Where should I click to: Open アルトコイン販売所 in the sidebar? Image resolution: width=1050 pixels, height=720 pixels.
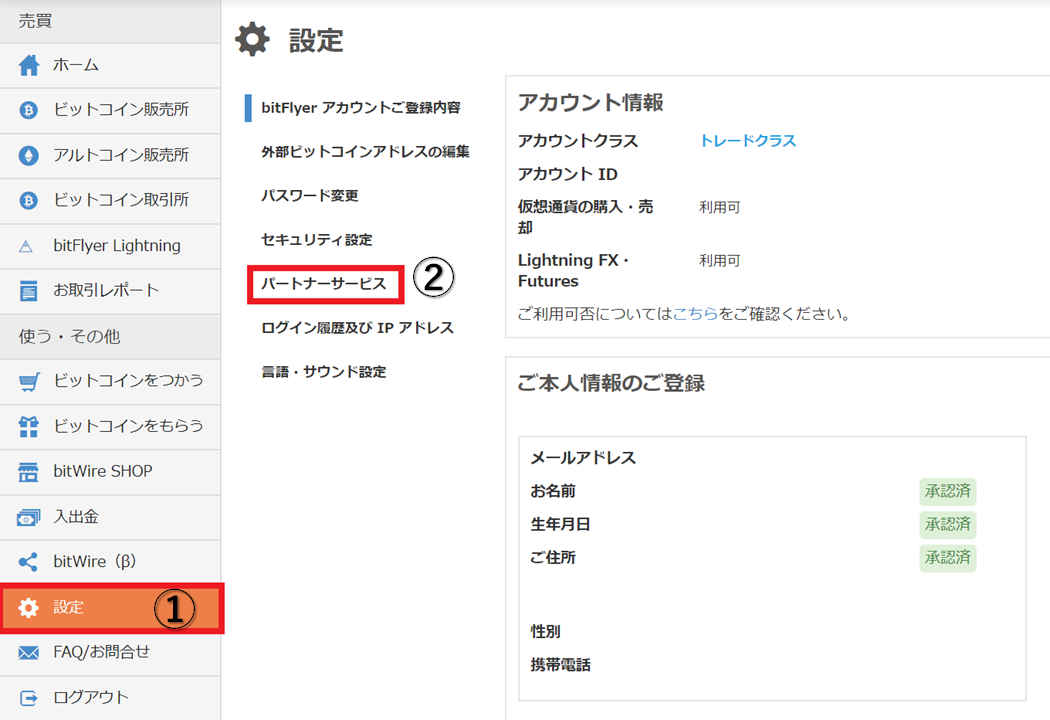pyautogui.click(x=110, y=155)
